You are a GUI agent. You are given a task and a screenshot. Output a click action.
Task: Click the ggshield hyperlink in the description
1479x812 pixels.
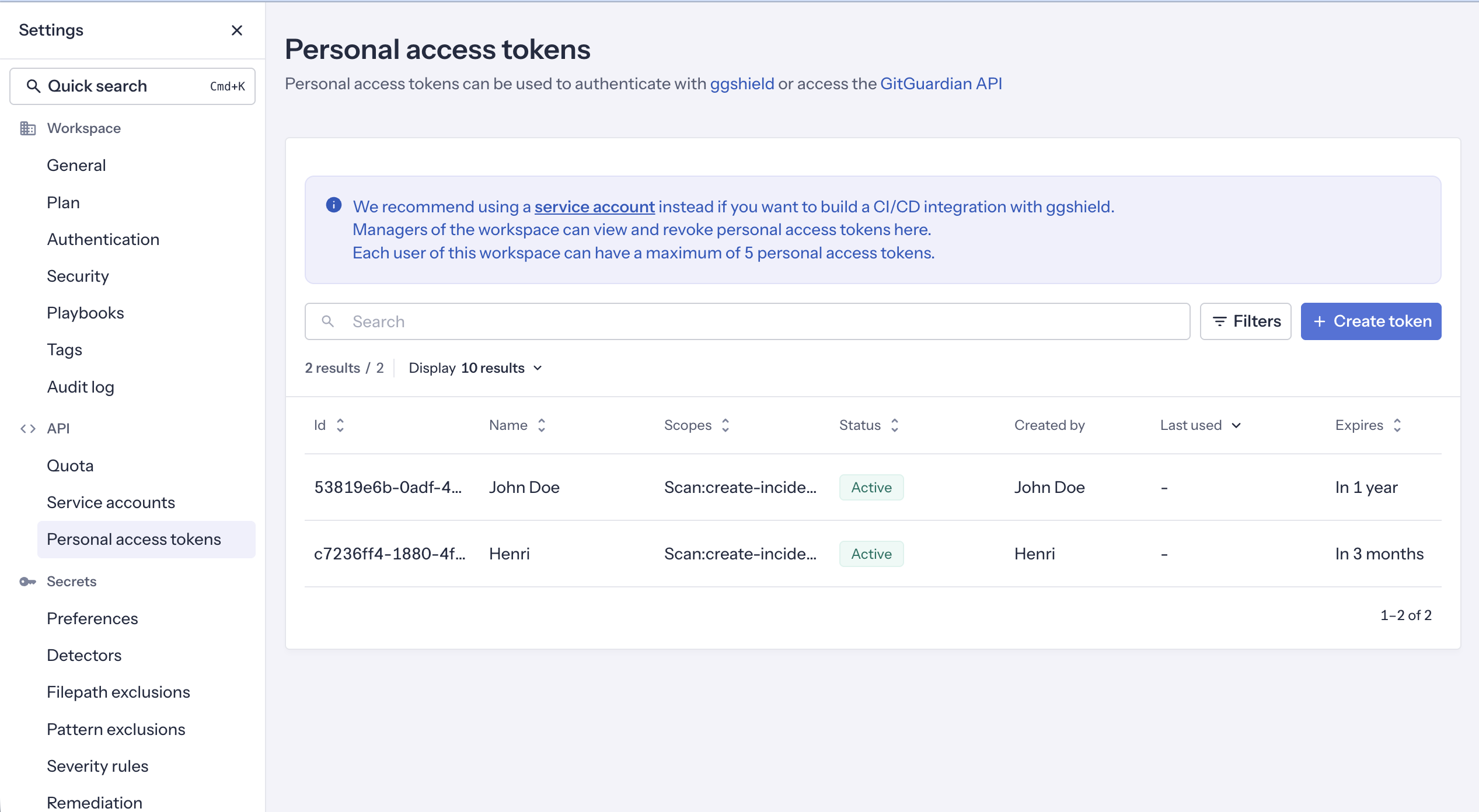click(742, 83)
